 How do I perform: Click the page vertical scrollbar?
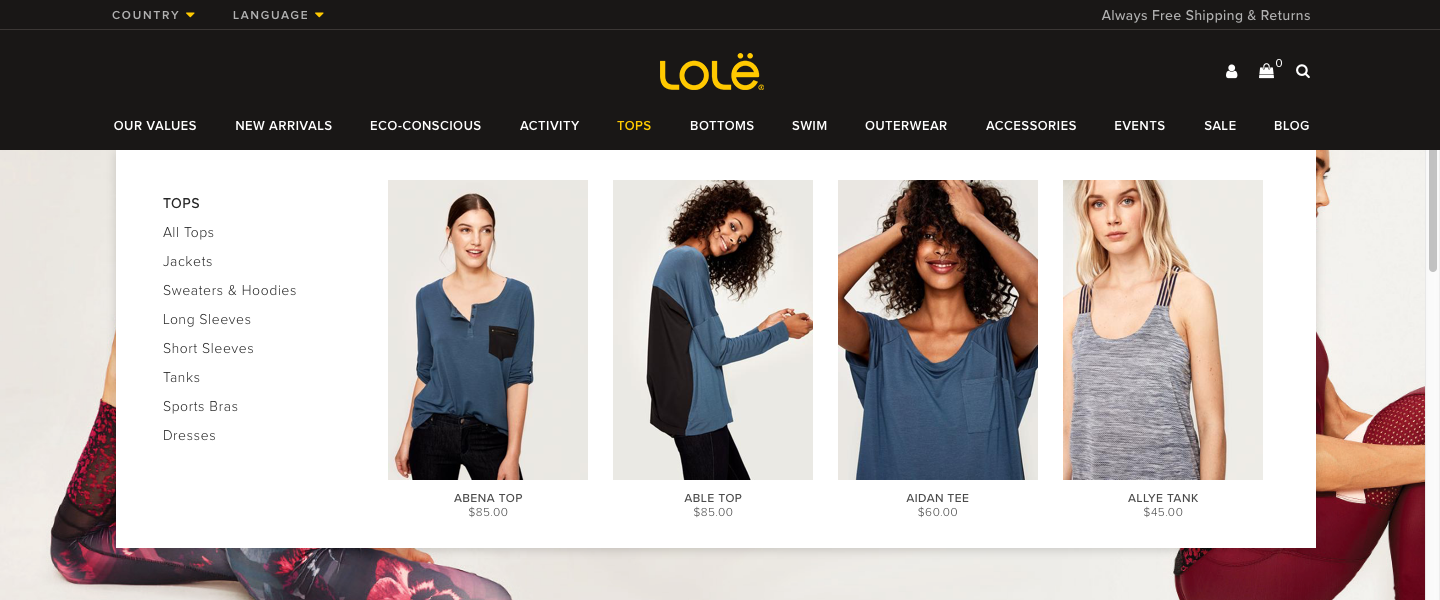tap(1432, 375)
